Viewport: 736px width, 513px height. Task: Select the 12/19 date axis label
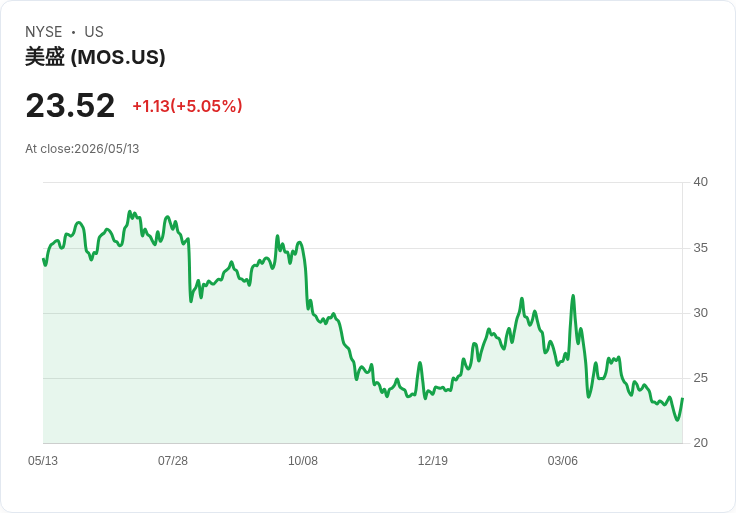[x=433, y=461]
